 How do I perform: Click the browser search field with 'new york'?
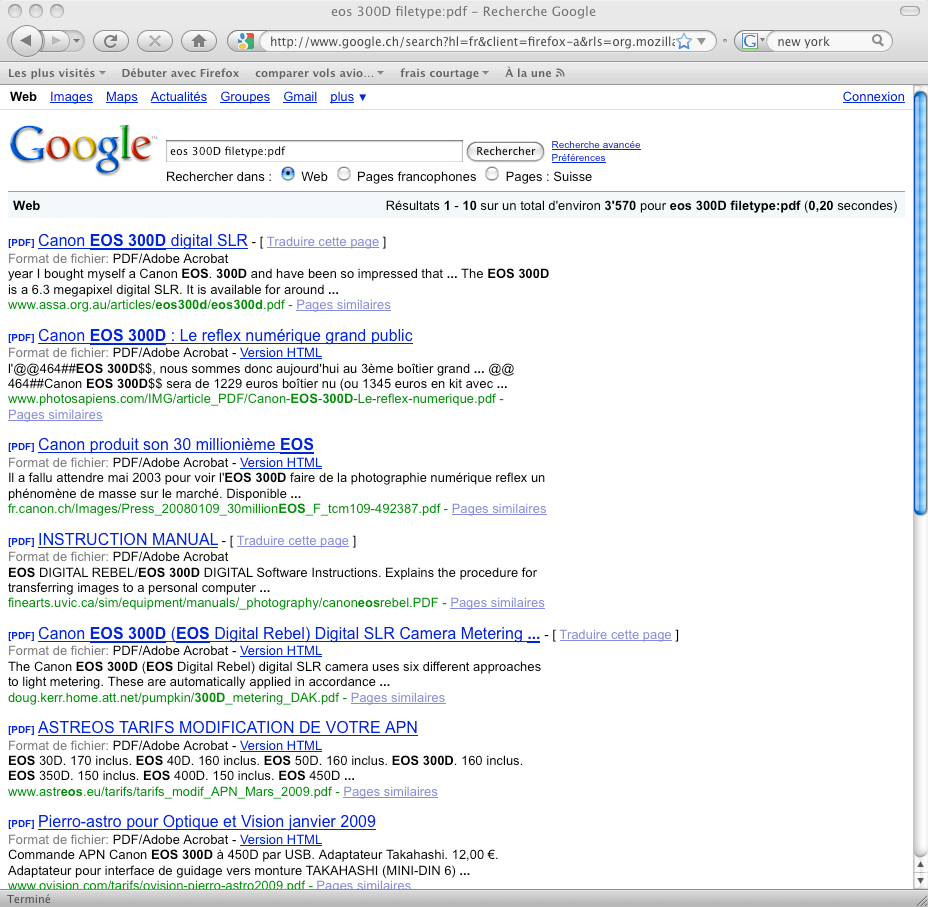point(820,41)
